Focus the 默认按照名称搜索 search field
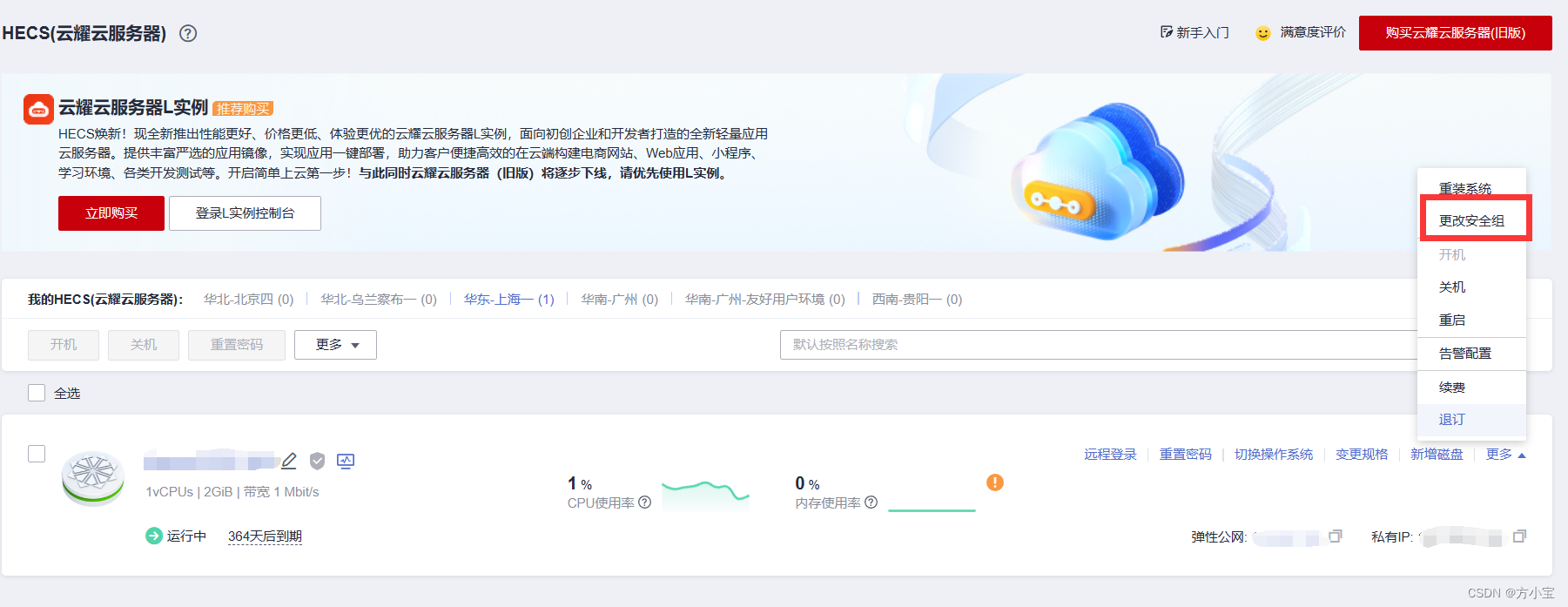This screenshot has width=1568, height=607. point(1099,345)
